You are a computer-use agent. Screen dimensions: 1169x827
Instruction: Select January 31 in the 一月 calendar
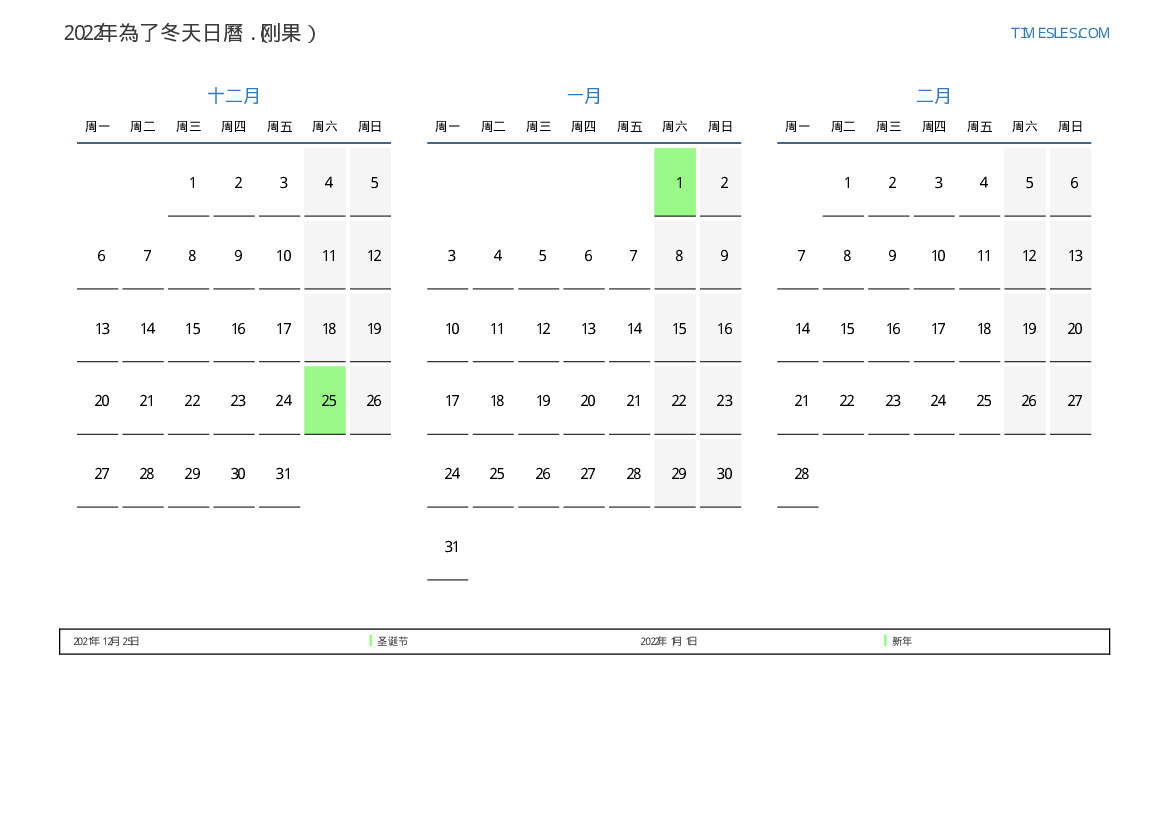click(x=452, y=547)
